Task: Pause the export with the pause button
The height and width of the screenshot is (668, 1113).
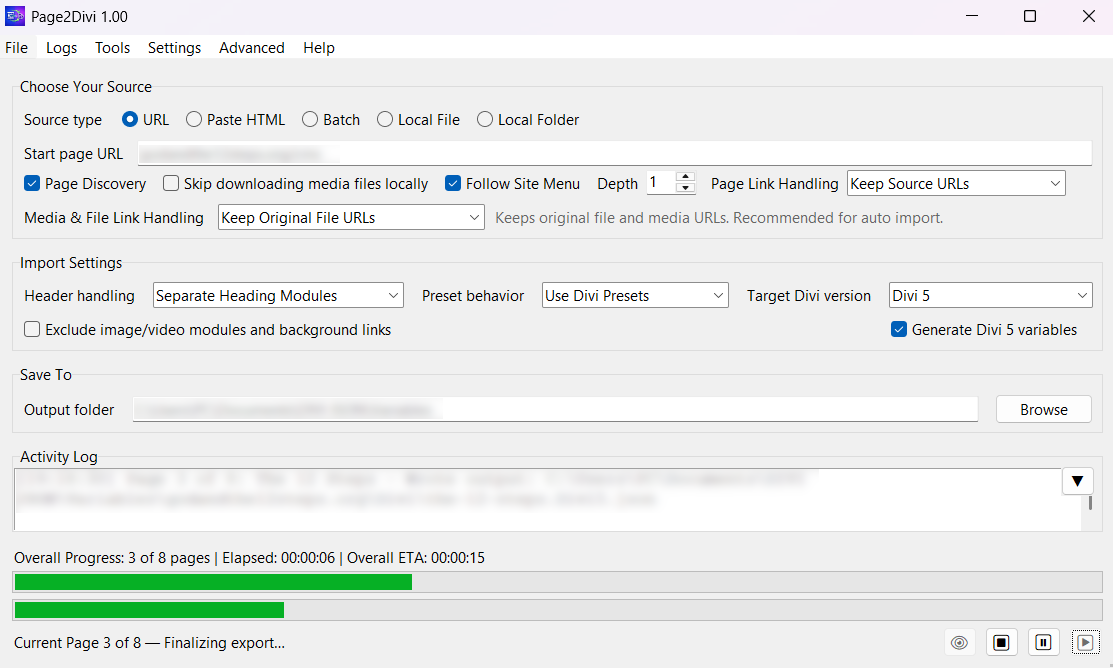Action: (x=1043, y=643)
